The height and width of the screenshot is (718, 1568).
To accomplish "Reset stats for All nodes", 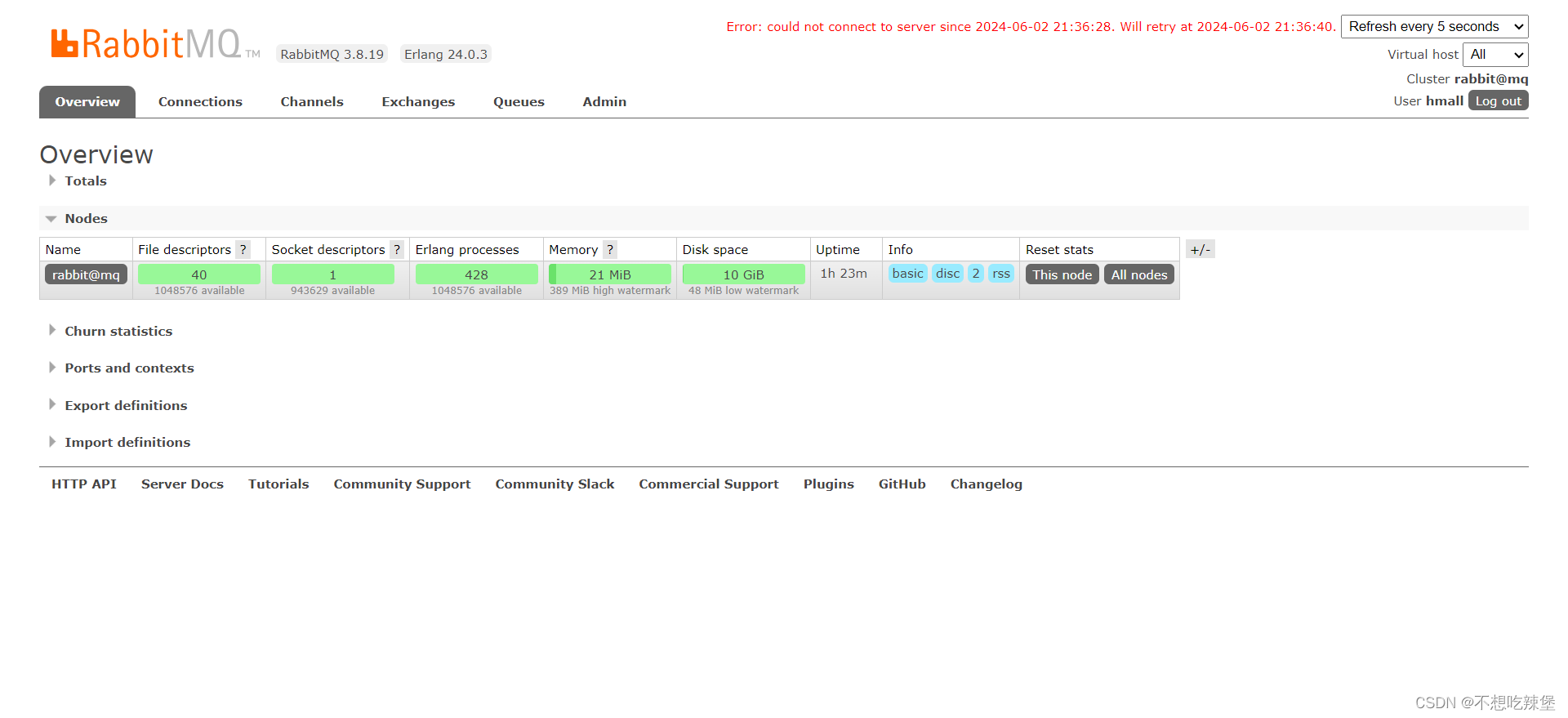I will [1139, 274].
